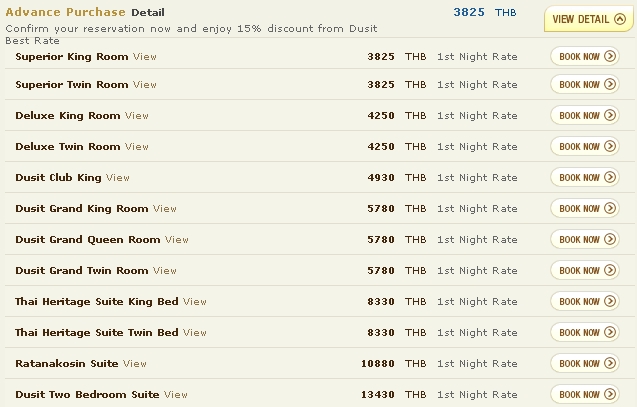This screenshot has width=637, height=407.
Task: Book the Dusit Grand King Room
Action: (585, 209)
